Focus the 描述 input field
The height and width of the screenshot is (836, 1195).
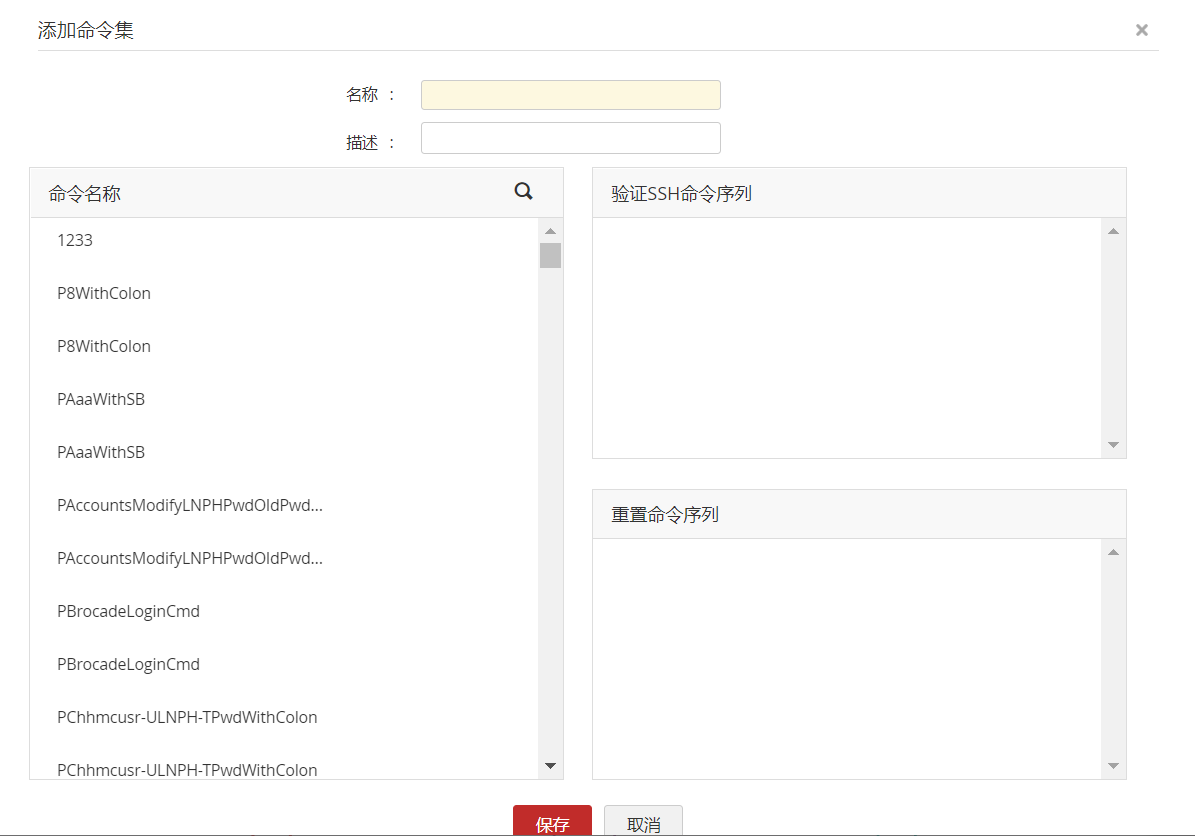point(570,138)
